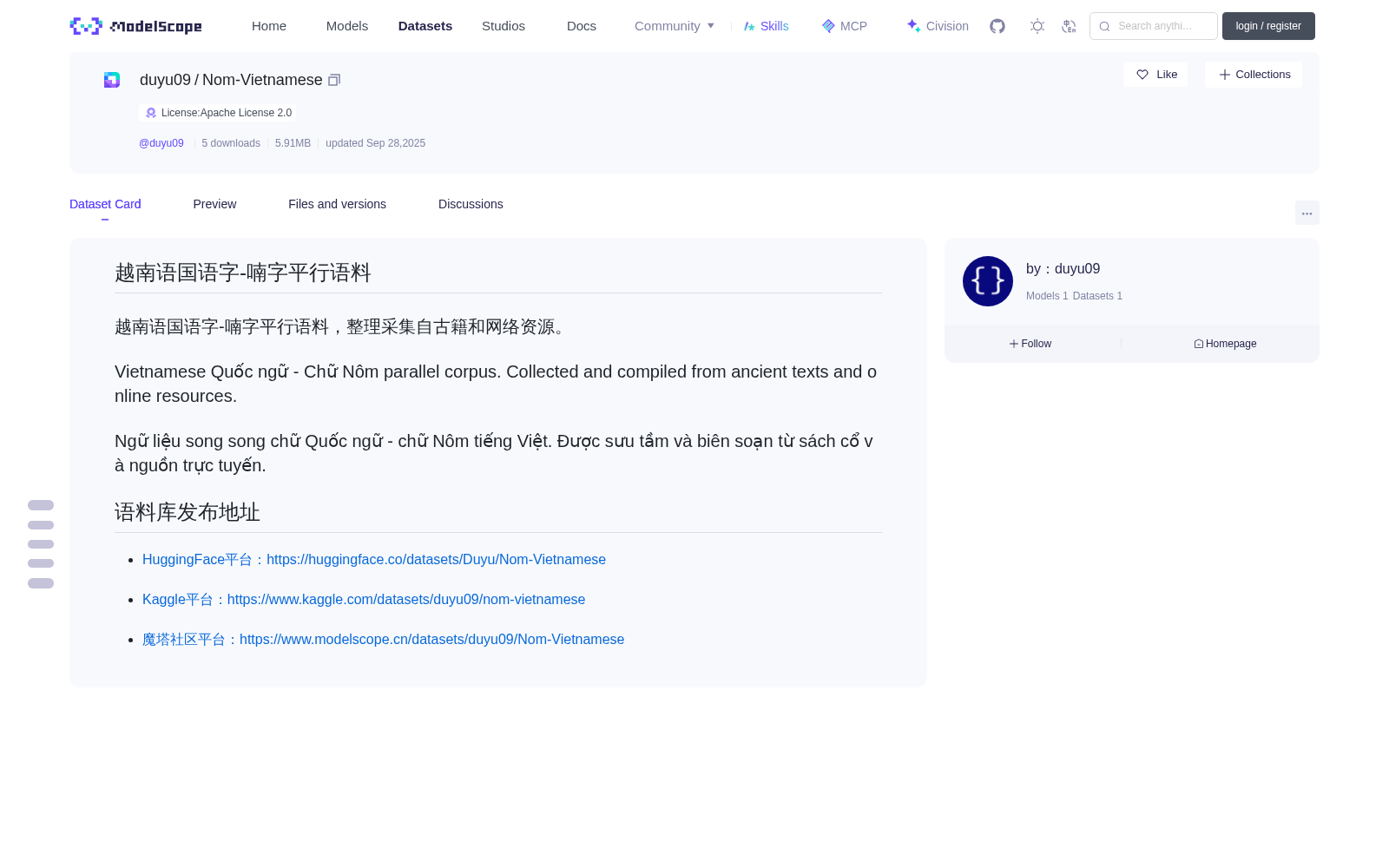The image size is (1389, 868).
Task: Click the 'Datasets 1' count text
Action: [x=1097, y=296]
